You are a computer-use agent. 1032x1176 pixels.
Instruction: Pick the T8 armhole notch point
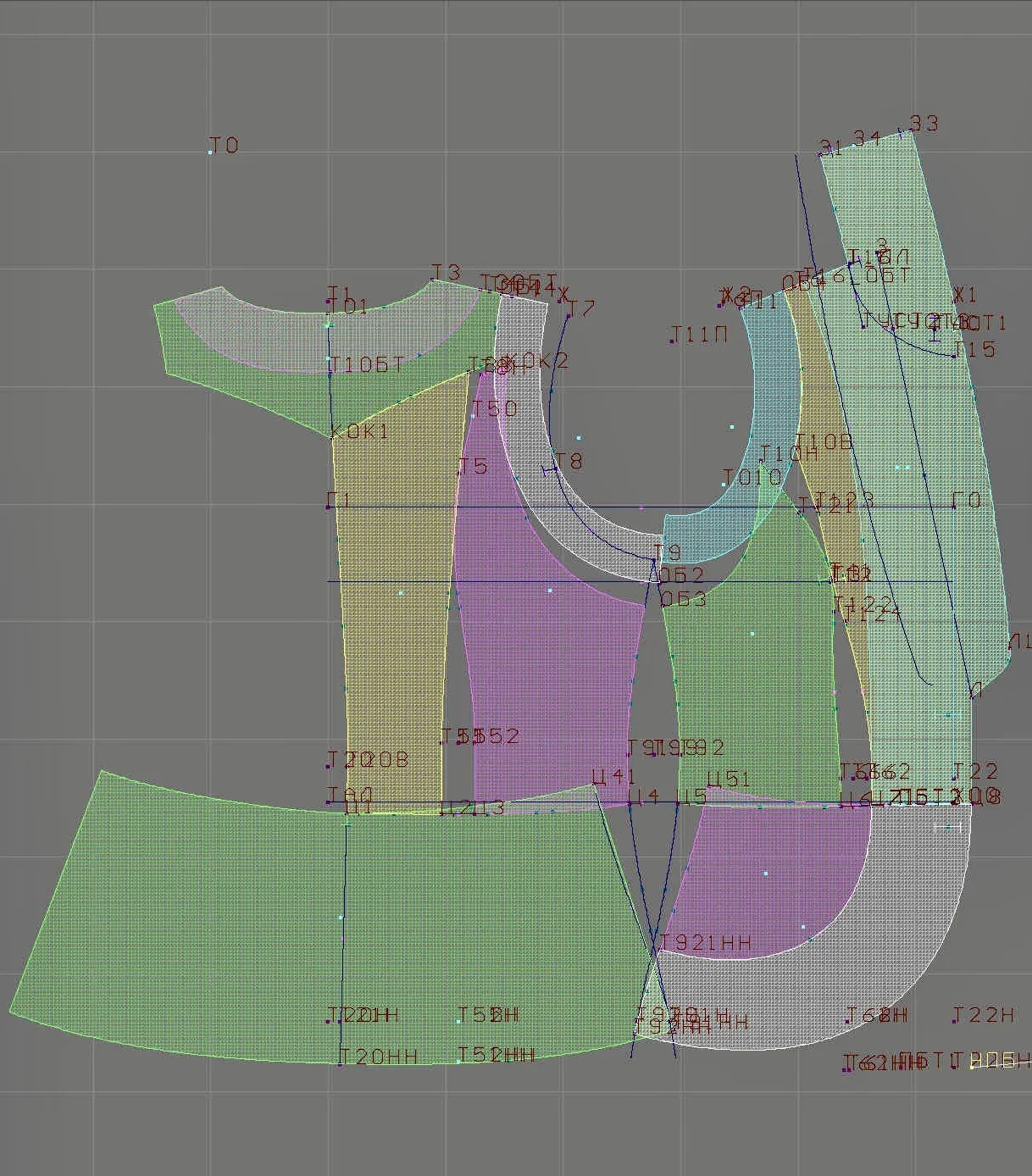(555, 469)
